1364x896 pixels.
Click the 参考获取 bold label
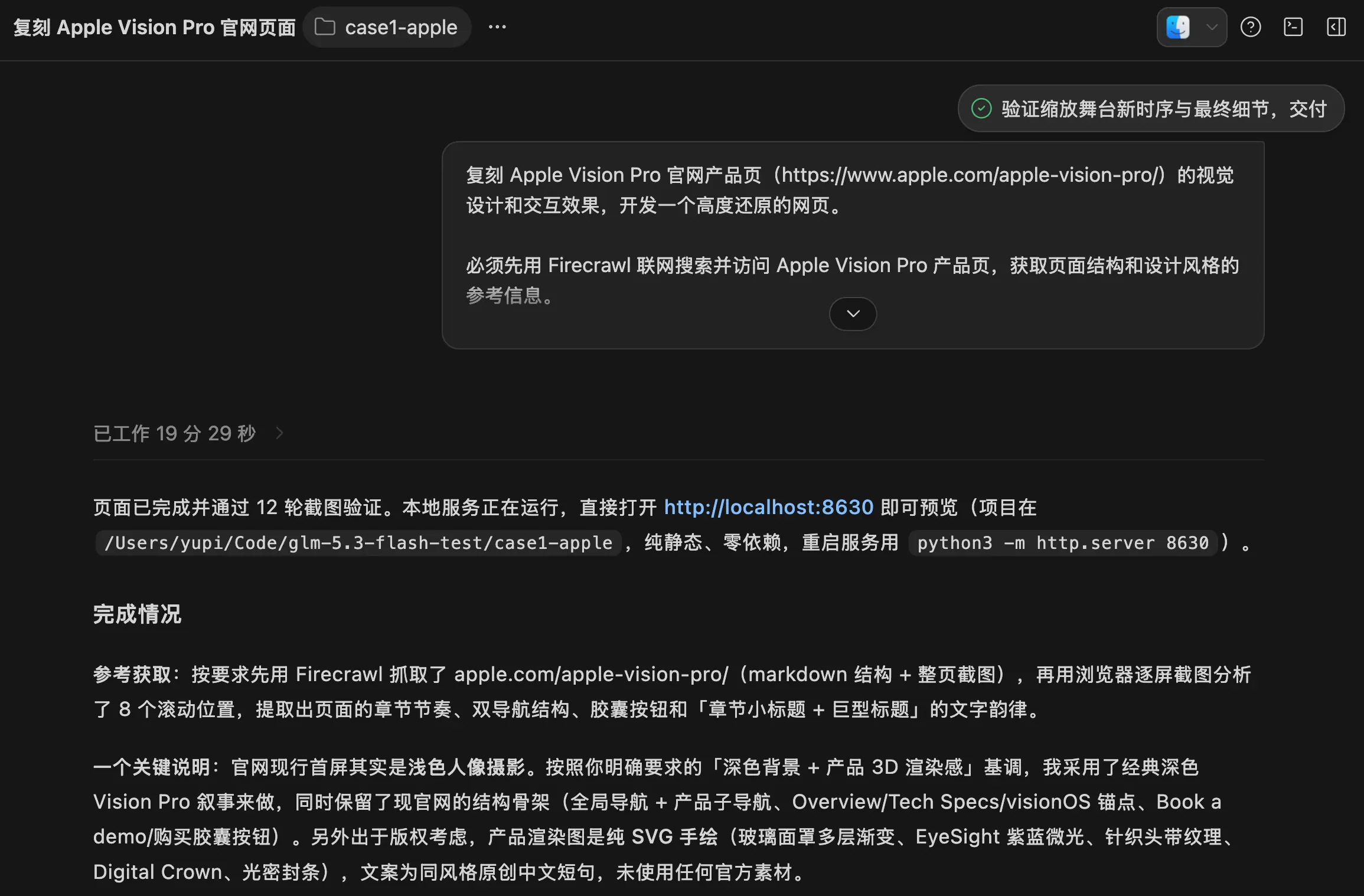132,674
